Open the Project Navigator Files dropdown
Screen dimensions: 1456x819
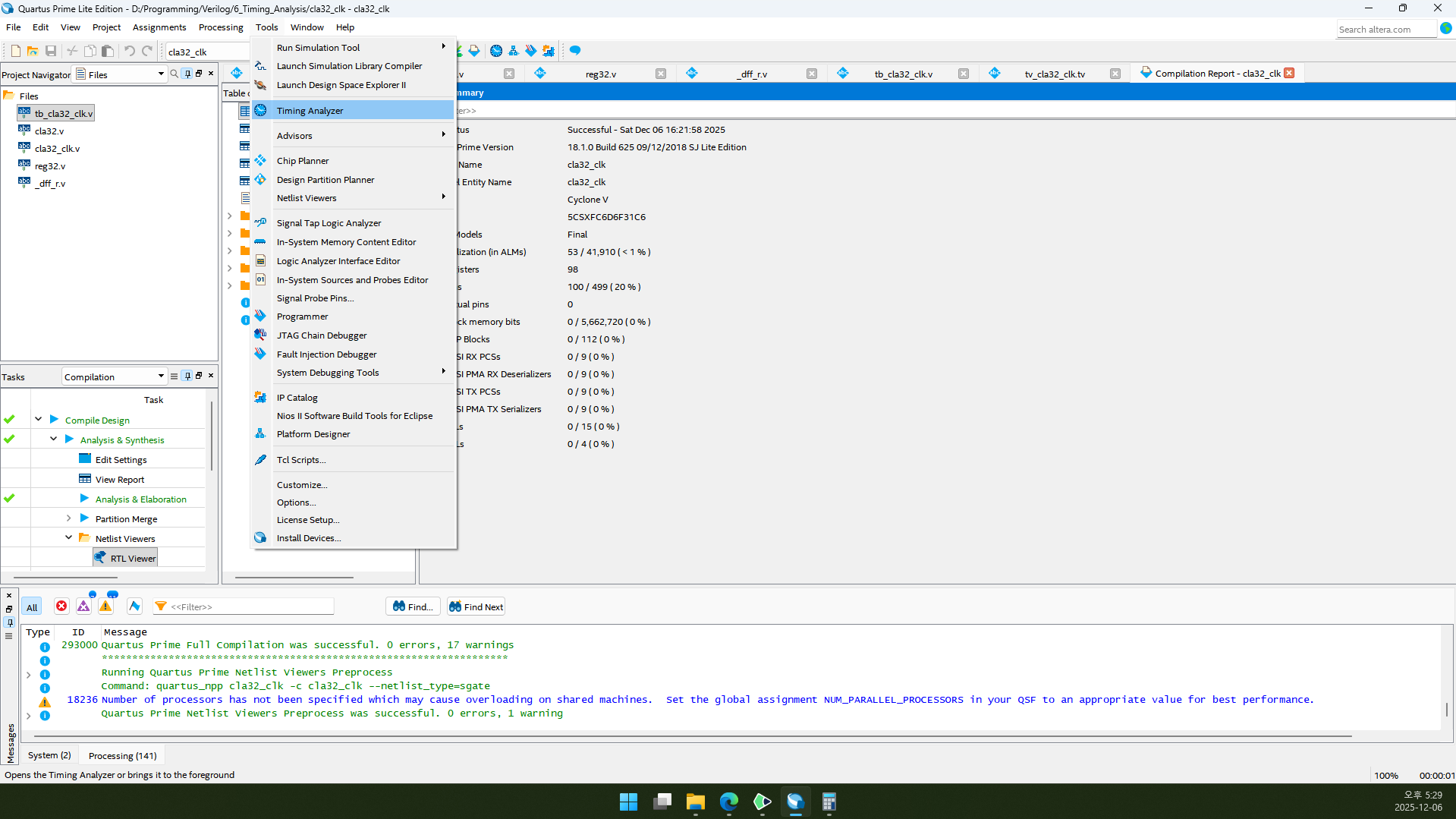point(161,74)
